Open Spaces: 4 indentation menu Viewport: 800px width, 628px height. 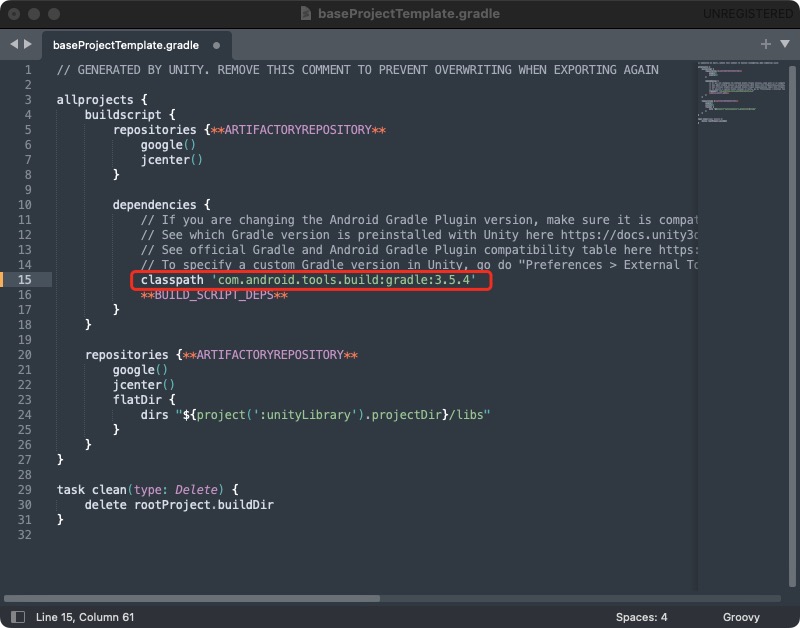(x=641, y=617)
